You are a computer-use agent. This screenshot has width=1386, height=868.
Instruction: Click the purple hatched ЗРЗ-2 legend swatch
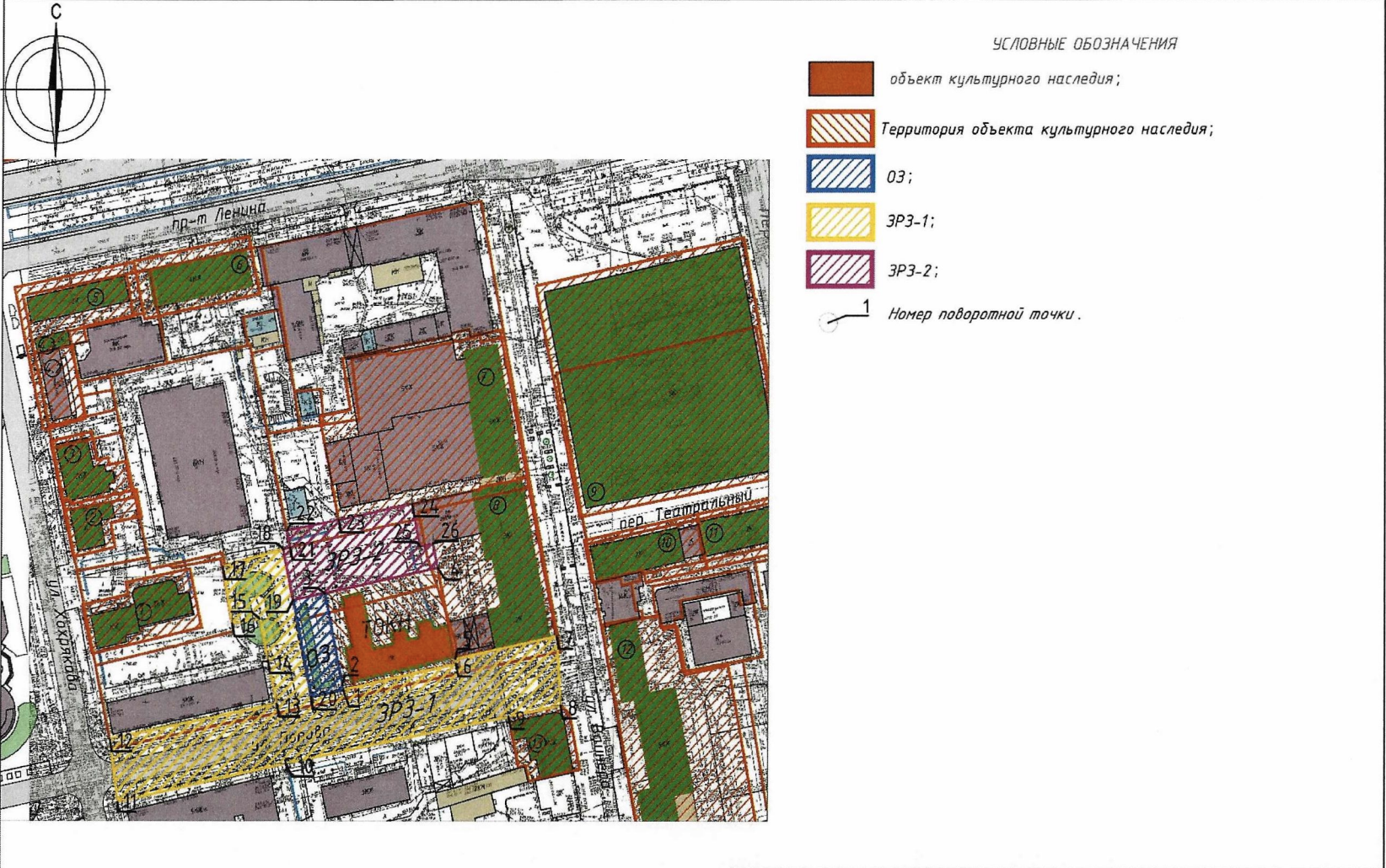click(841, 270)
